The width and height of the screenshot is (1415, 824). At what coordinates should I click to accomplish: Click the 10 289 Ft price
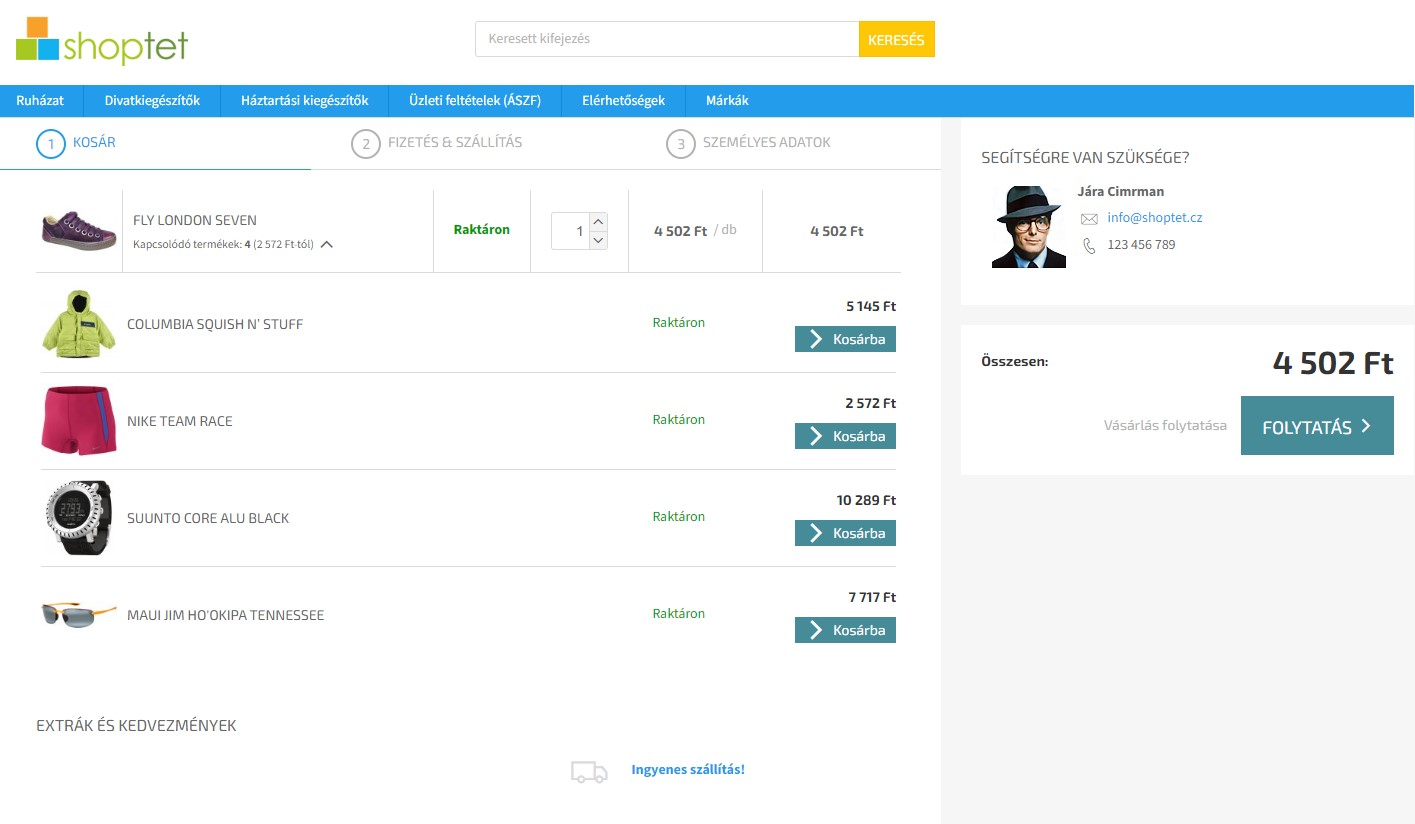[866, 500]
